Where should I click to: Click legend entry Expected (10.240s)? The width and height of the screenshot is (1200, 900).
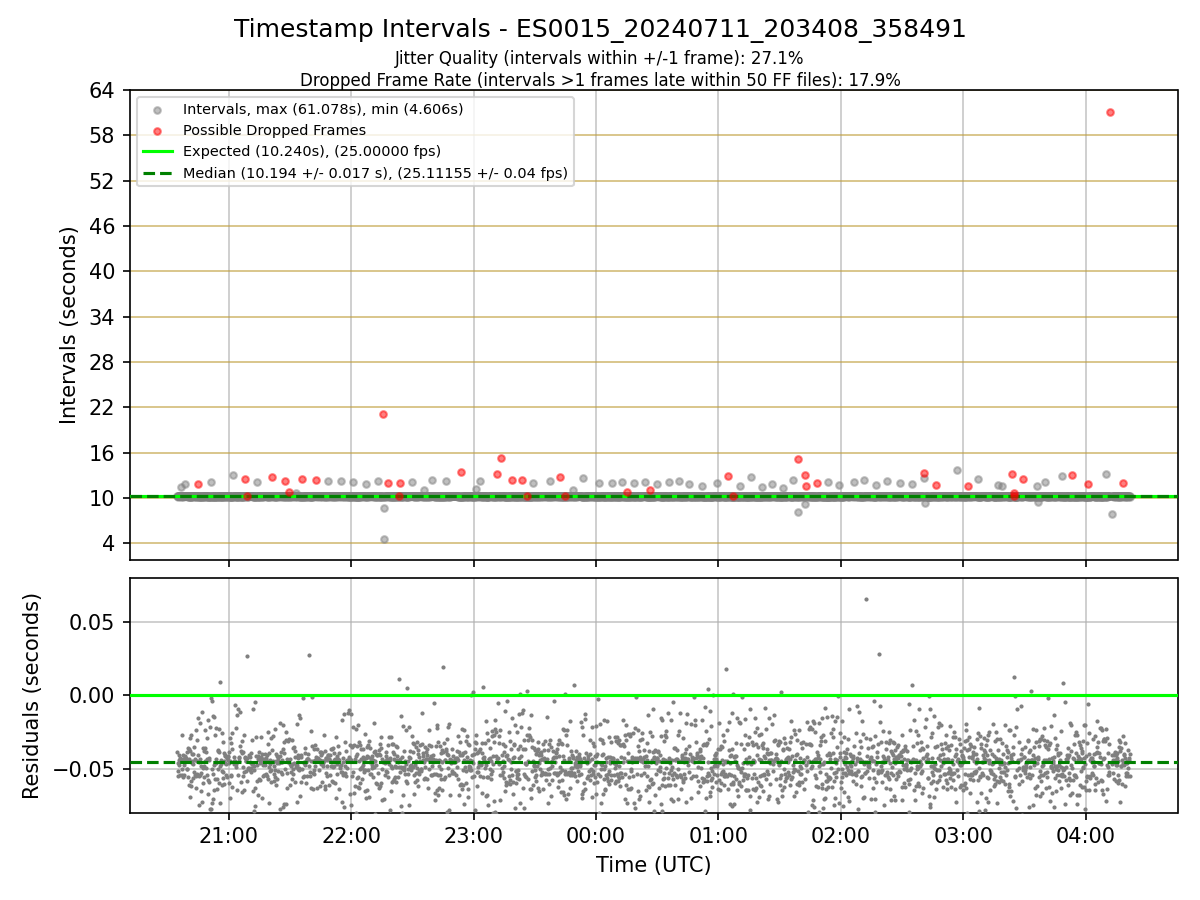[x=312, y=151]
